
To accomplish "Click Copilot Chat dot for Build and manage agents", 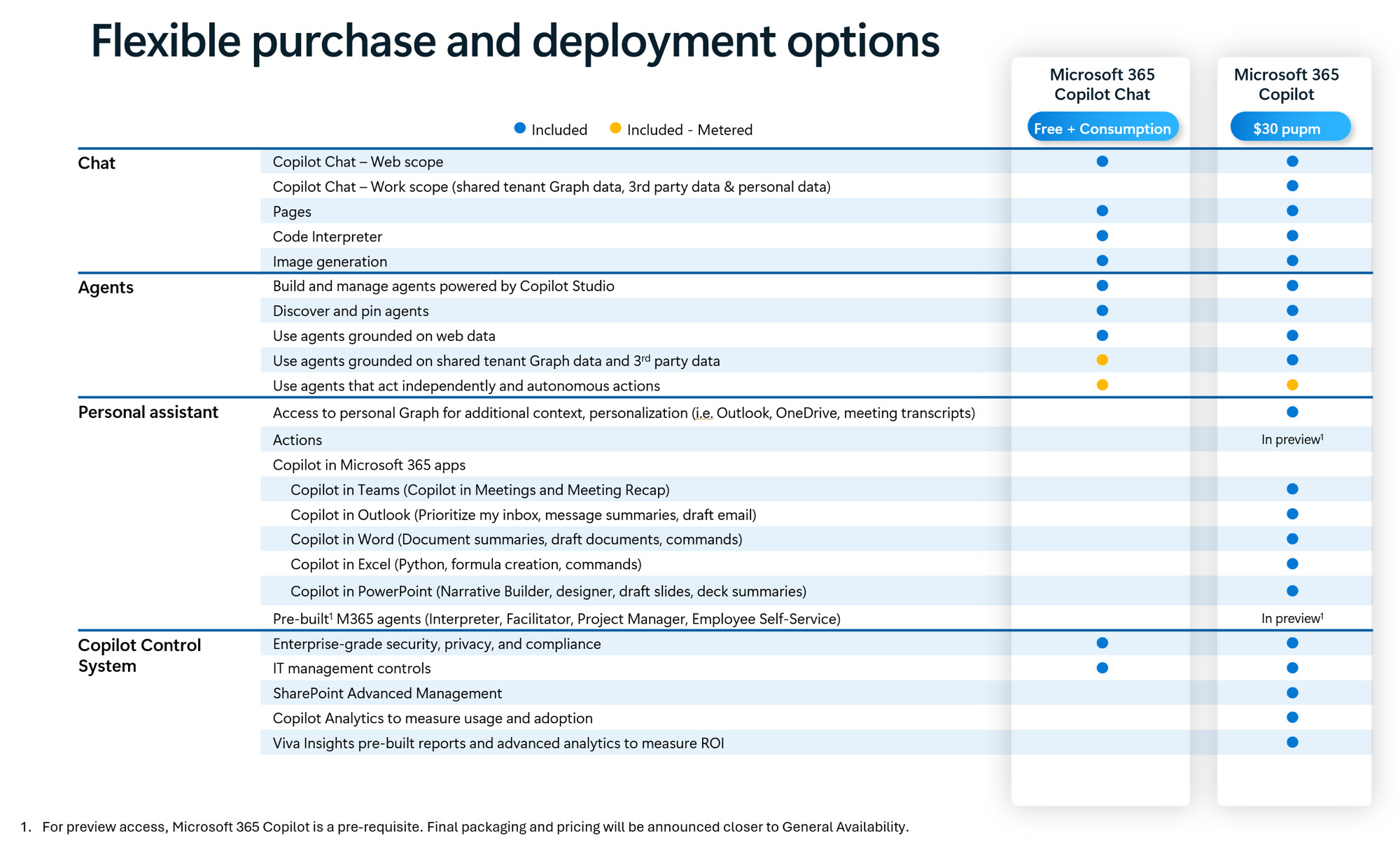I will pyautogui.click(x=1102, y=286).
